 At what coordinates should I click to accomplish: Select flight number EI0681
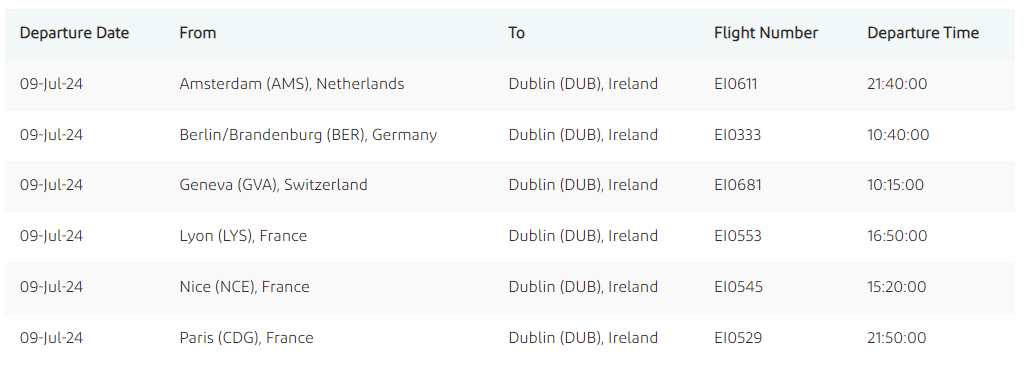coord(738,185)
